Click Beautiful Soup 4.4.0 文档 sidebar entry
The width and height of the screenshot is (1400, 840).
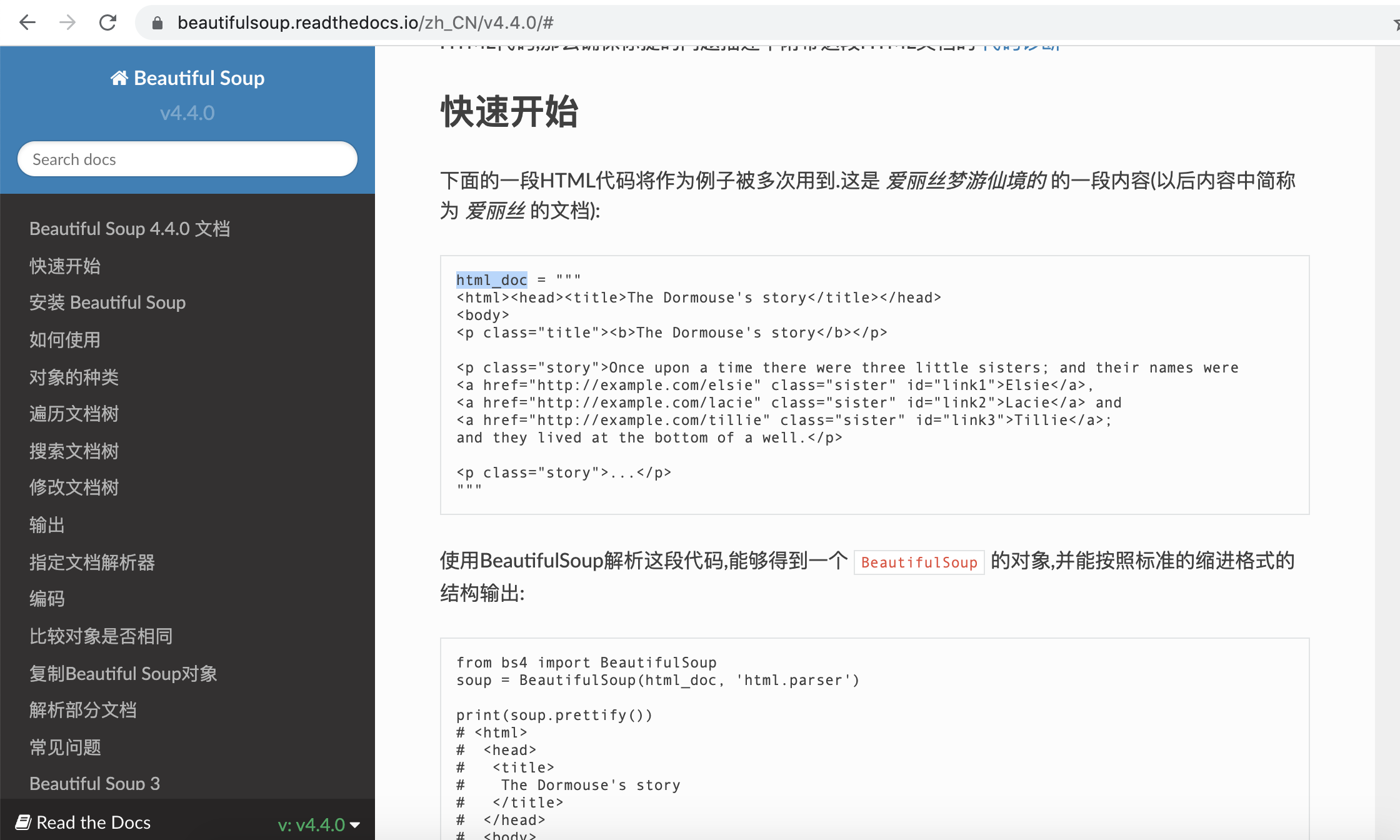point(129,229)
